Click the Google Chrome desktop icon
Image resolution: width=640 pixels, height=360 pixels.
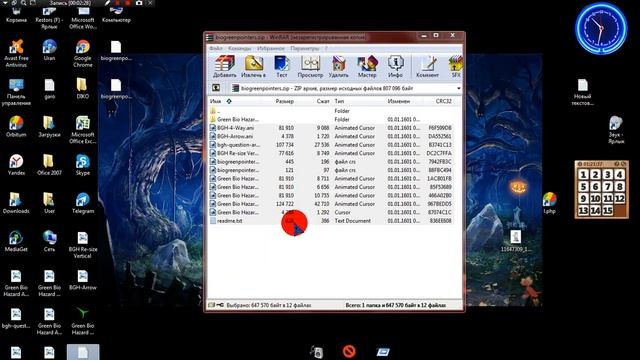pyautogui.click(x=83, y=53)
